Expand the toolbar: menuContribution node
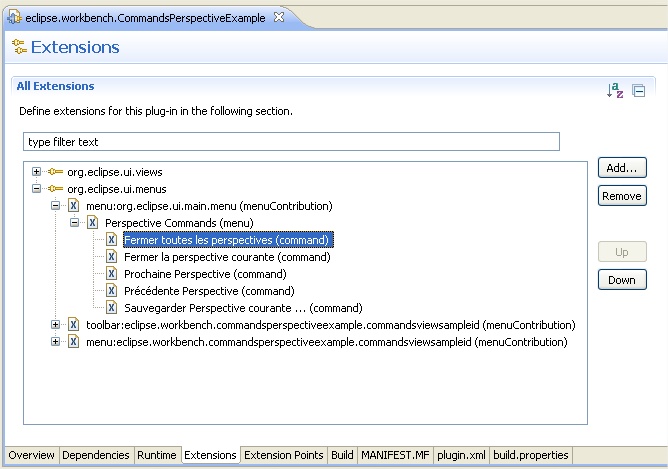The height and width of the screenshot is (469, 668). coord(55,325)
